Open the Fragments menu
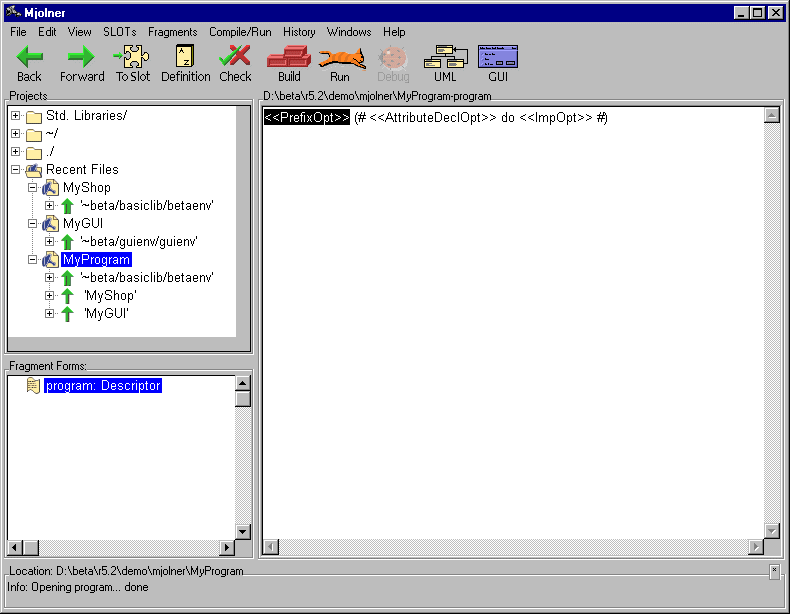This screenshot has height=614, width=790. pyautogui.click(x=172, y=32)
